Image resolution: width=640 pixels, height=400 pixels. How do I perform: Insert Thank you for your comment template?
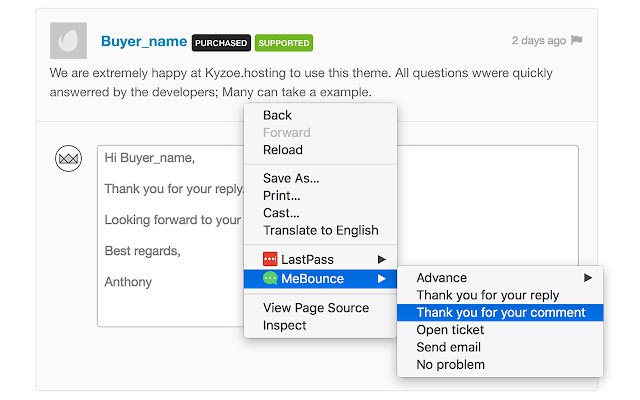pyautogui.click(x=500, y=313)
